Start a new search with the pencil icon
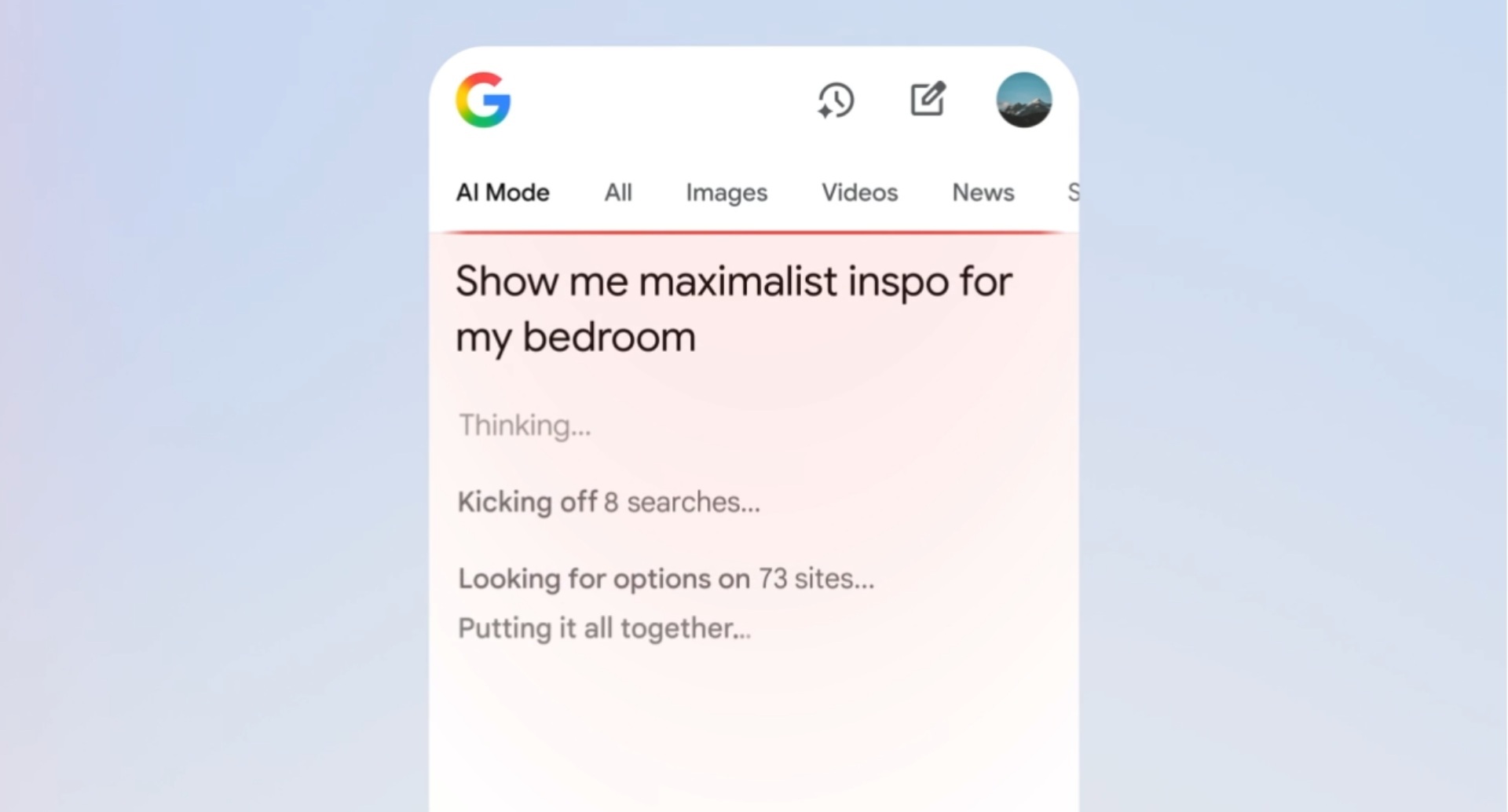 click(x=928, y=99)
